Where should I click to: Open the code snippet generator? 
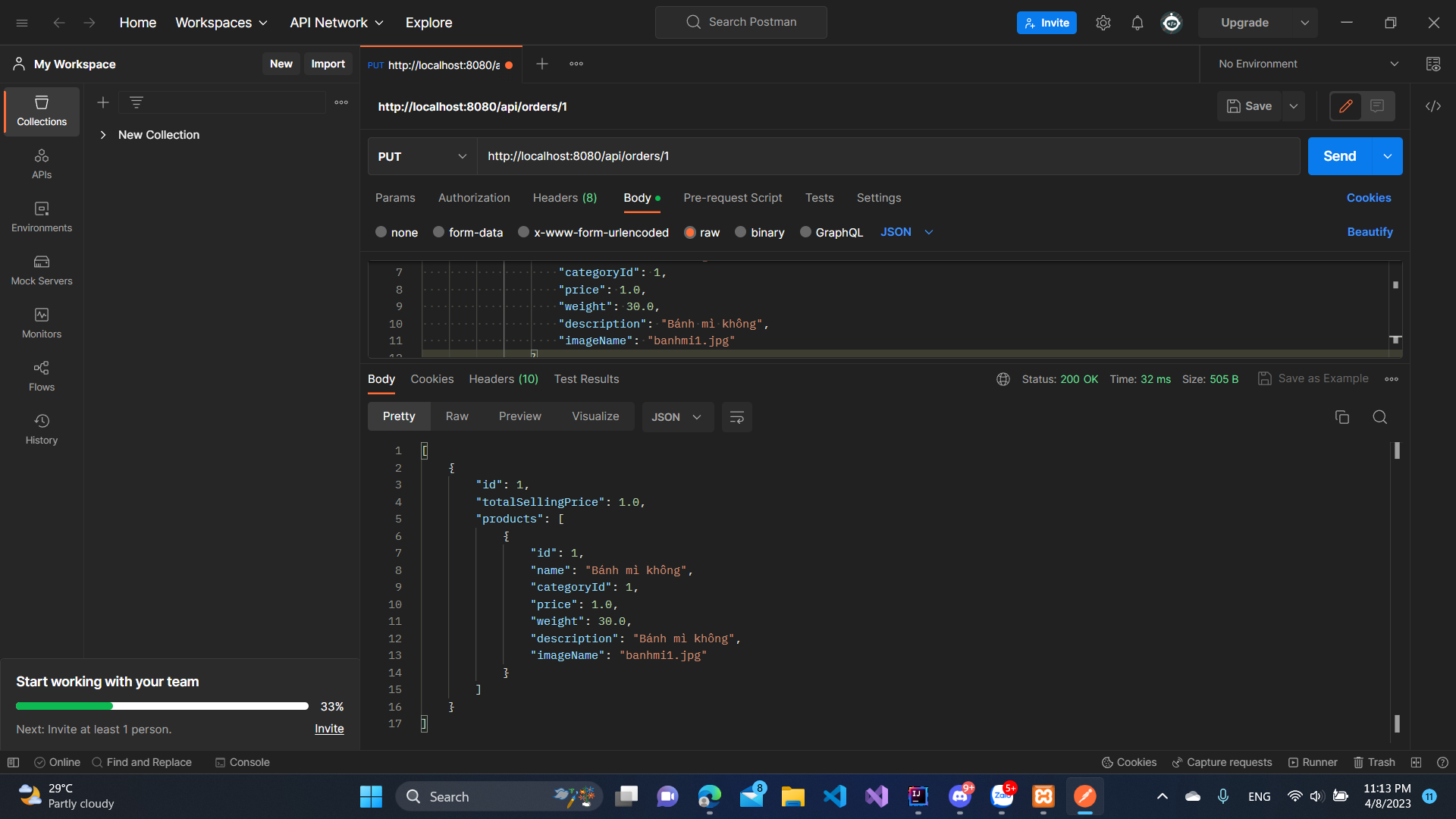(1433, 106)
